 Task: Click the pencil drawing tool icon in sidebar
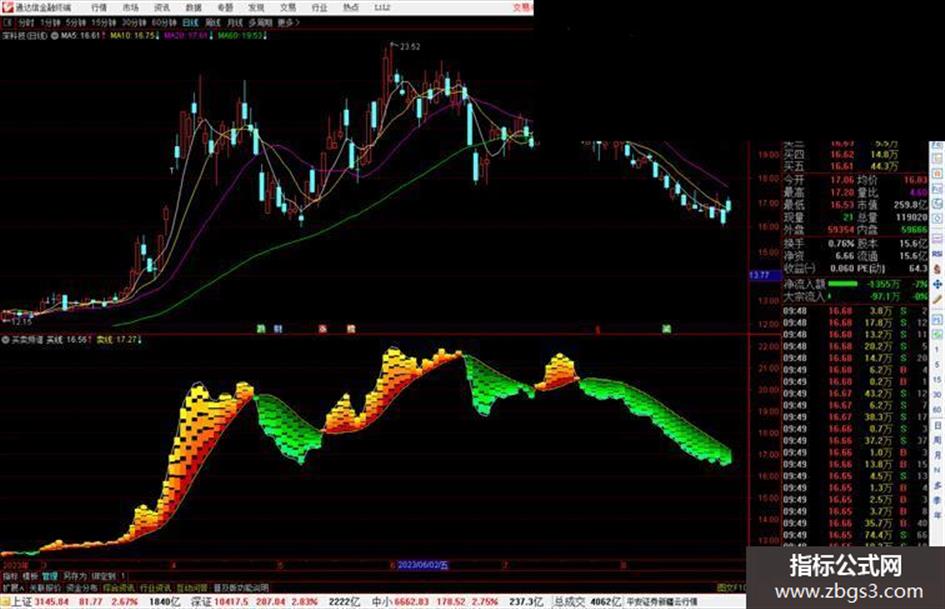click(937, 300)
